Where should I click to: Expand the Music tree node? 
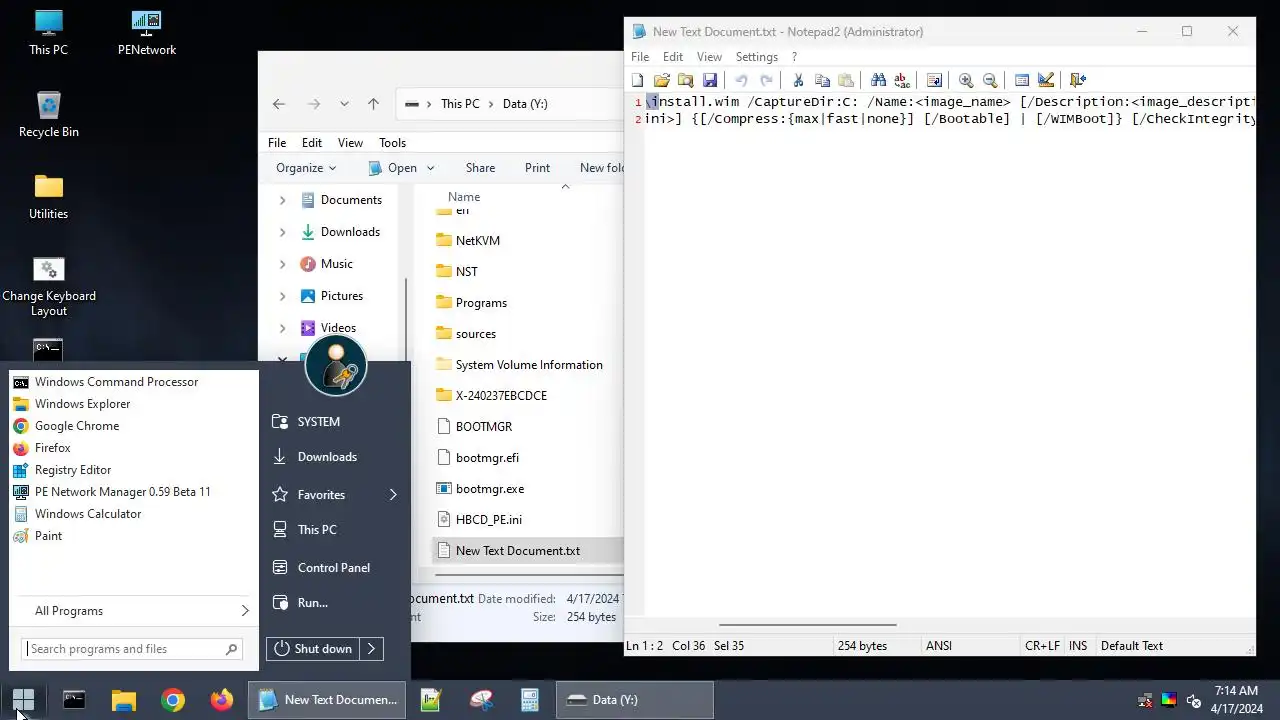coord(282,264)
